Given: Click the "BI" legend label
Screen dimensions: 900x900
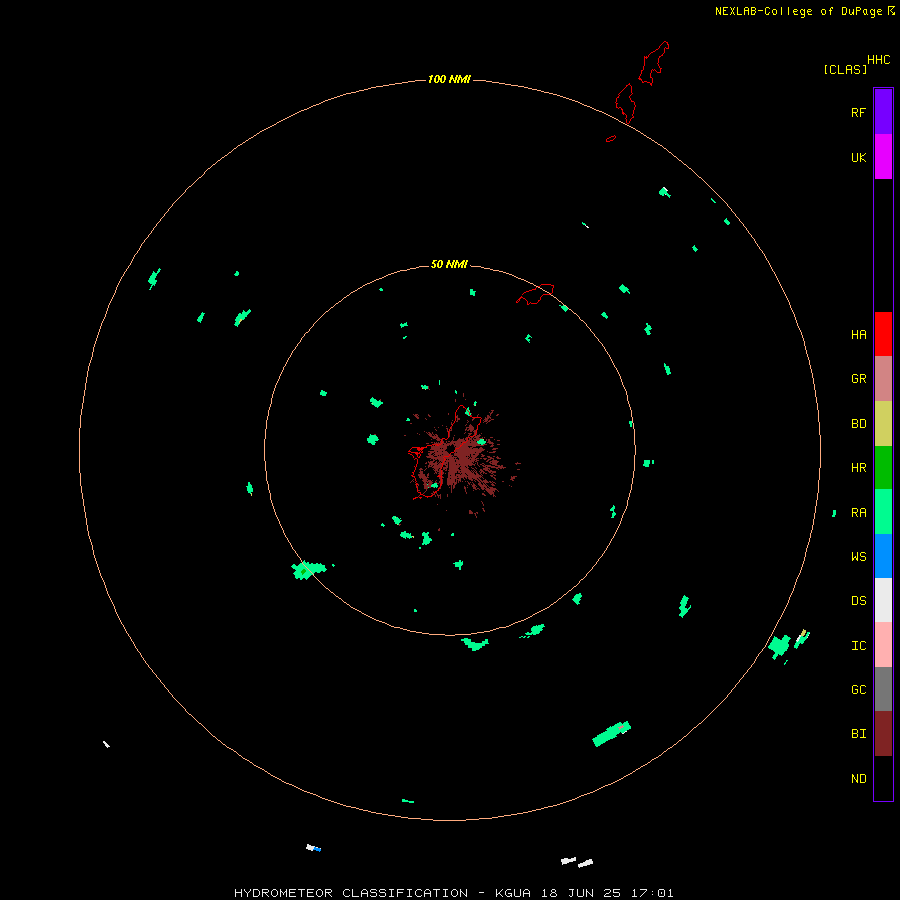Looking at the screenshot, I should click(859, 734).
